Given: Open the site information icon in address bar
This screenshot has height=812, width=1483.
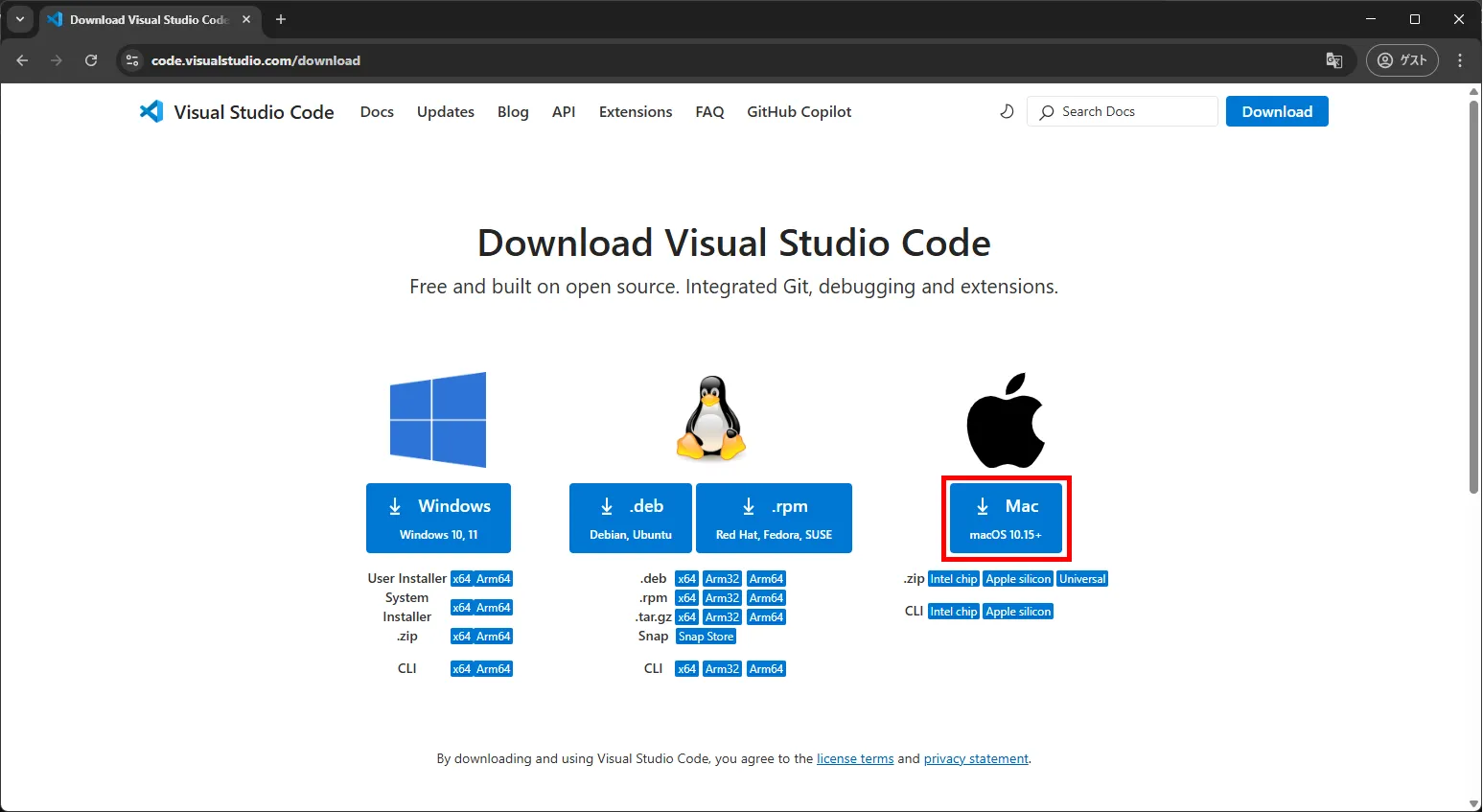Looking at the screenshot, I should pos(132,60).
